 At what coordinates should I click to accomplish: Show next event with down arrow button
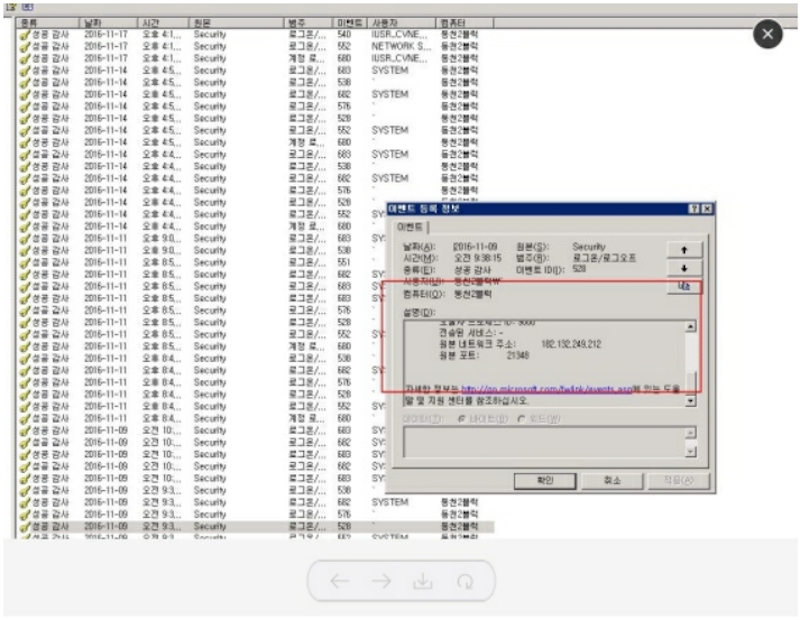click(684, 268)
